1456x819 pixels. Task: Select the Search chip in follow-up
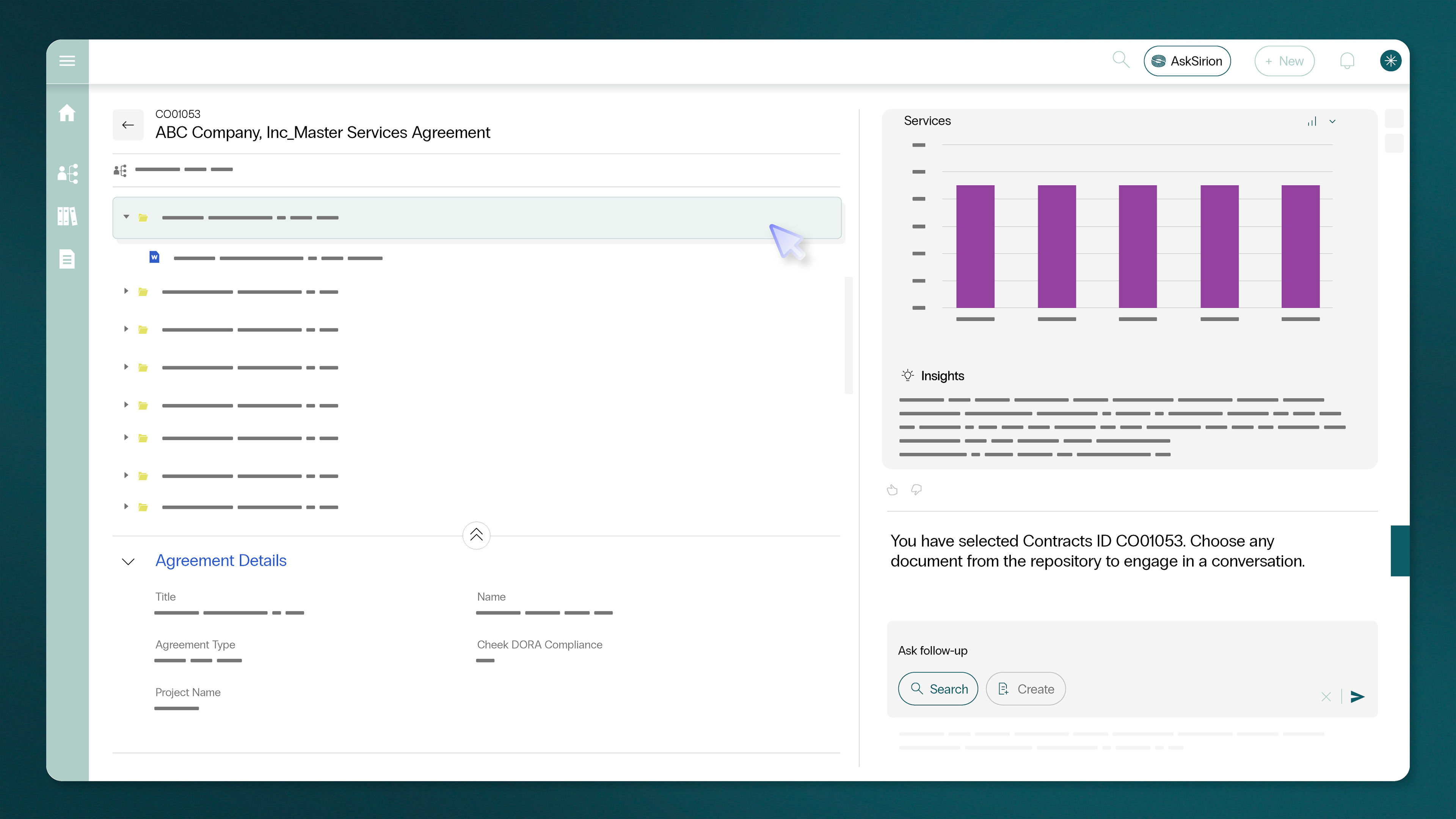pyautogui.click(x=938, y=689)
